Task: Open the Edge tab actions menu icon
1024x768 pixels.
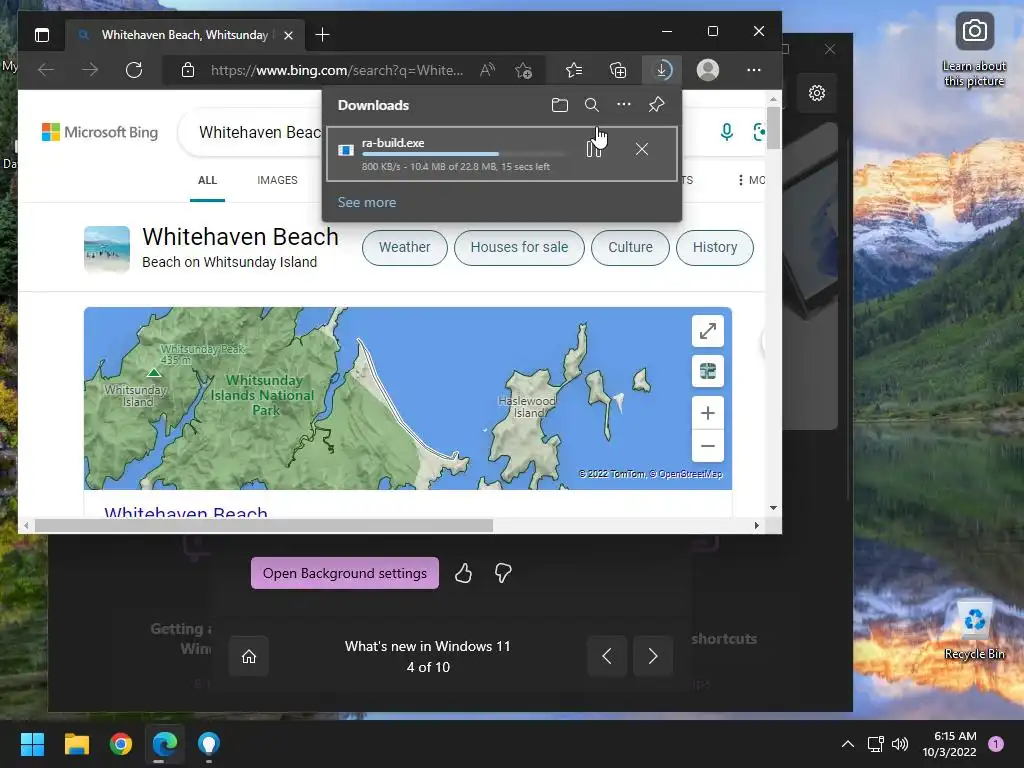Action: click(42, 35)
